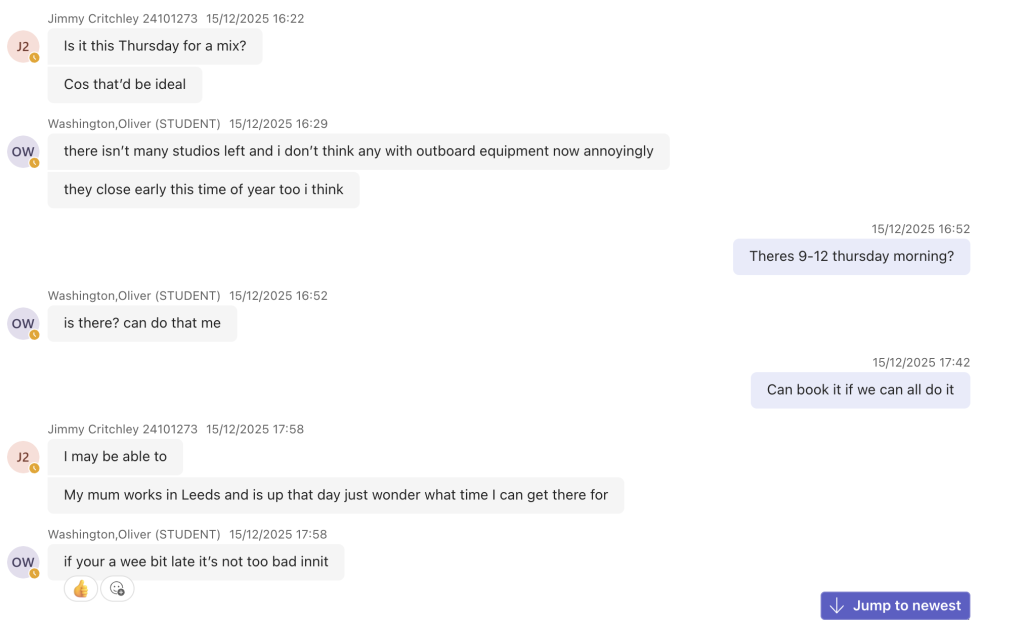The image size is (1024, 627).
Task: Click the message about studios with outboard equipment
Action: 358,152
